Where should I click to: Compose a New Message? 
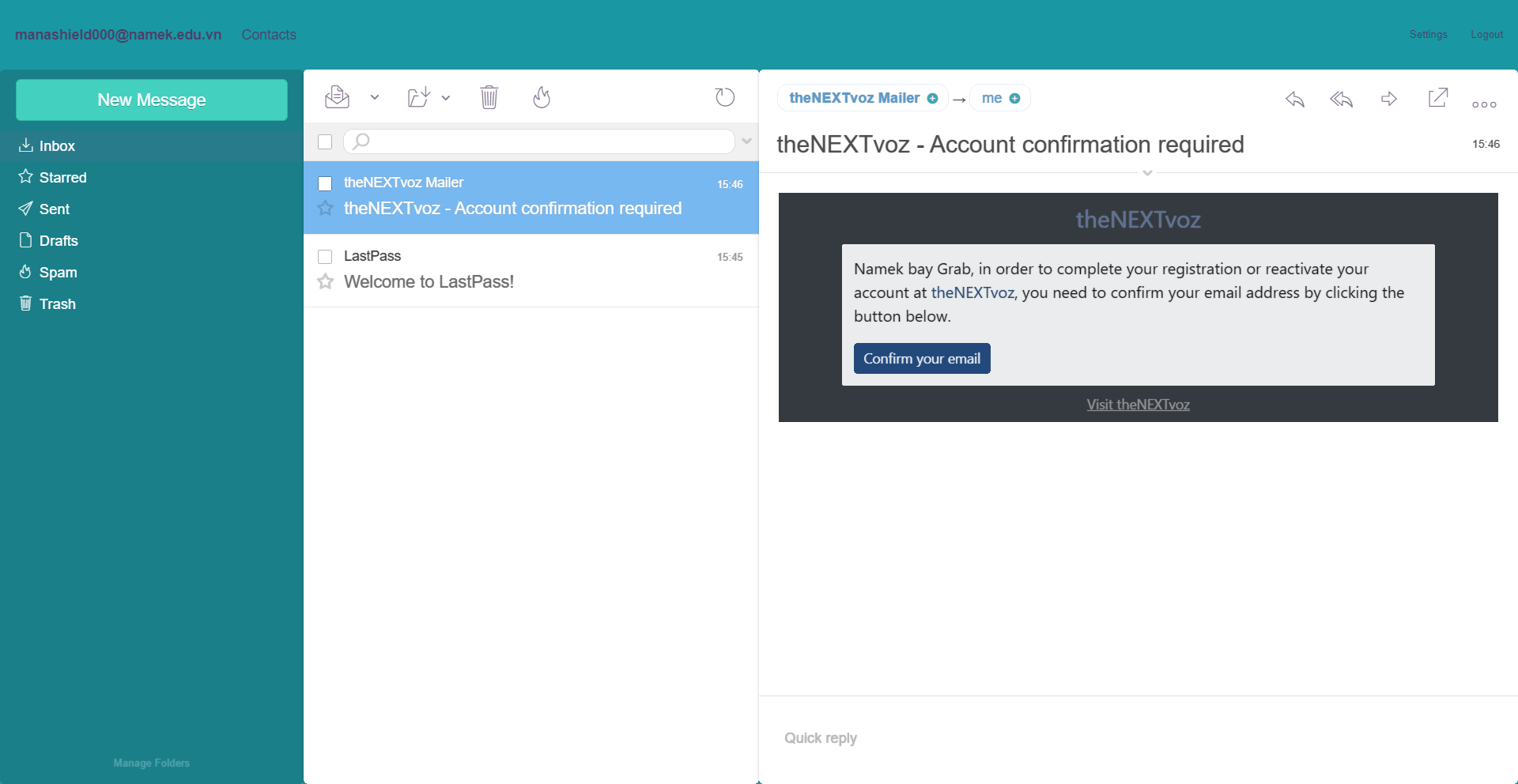pos(152,100)
